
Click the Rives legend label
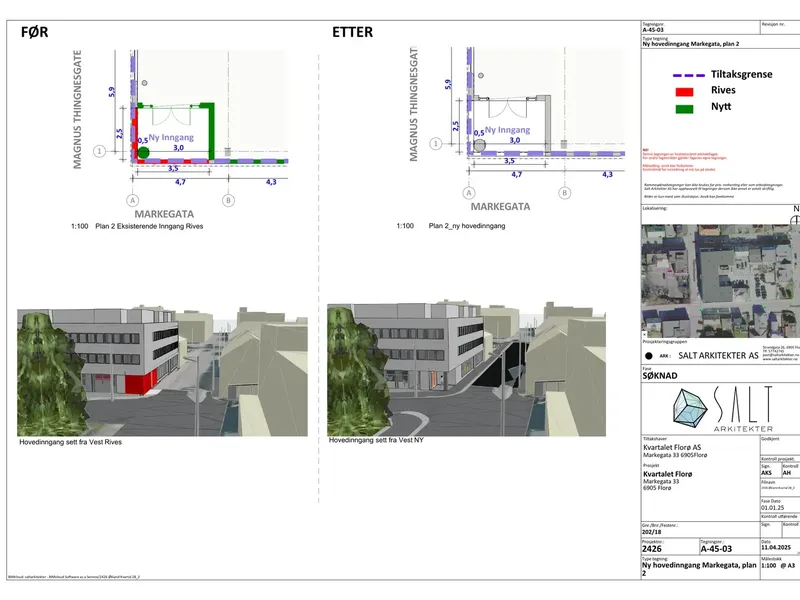point(723,90)
